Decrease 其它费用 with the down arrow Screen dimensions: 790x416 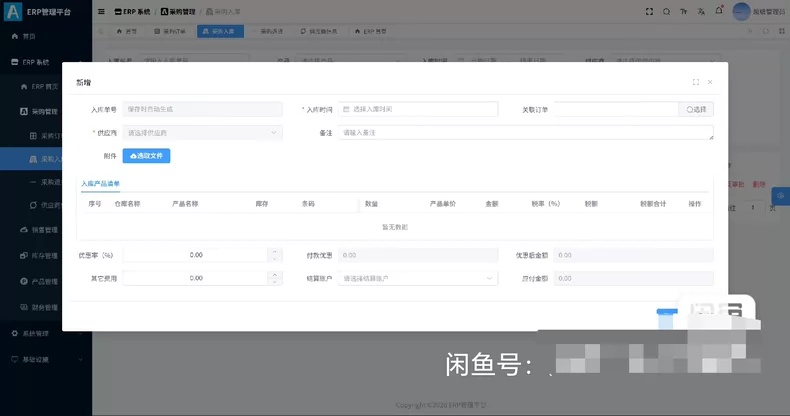pyautogui.click(x=275, y=282)
